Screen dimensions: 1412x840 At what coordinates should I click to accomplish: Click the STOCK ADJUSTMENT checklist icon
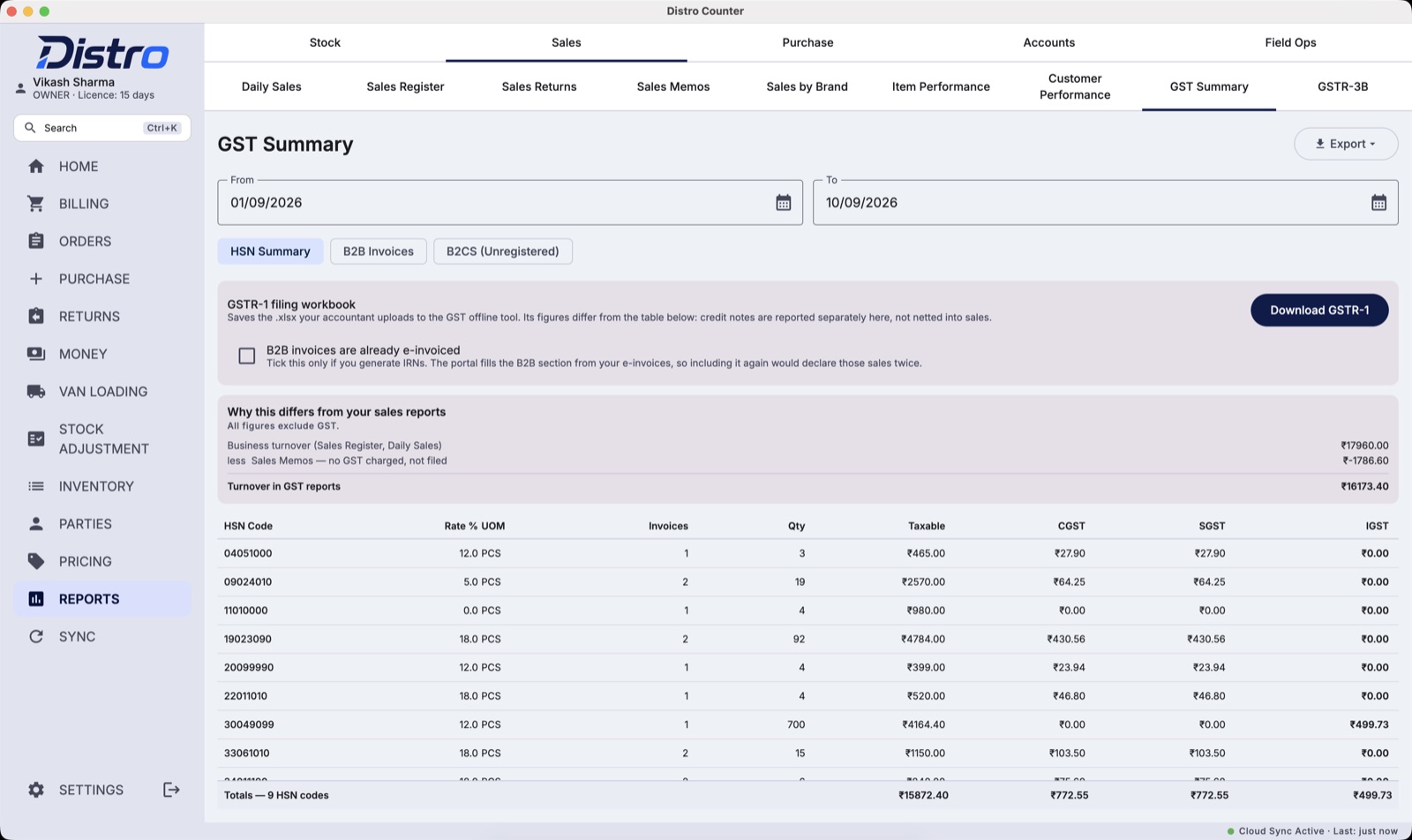point(36,439)
